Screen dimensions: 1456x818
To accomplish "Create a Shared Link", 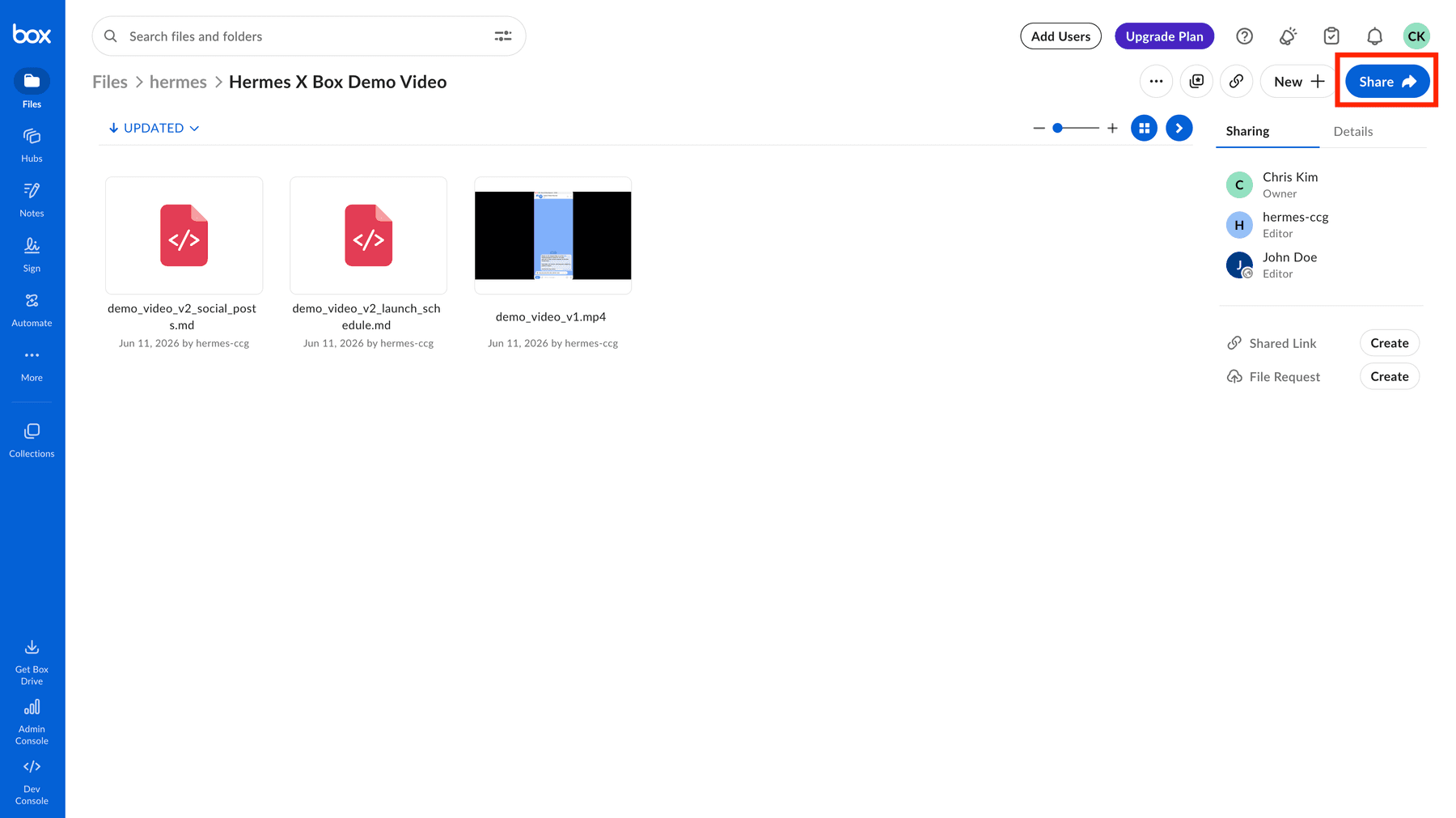I will (x=1389, y=343).
